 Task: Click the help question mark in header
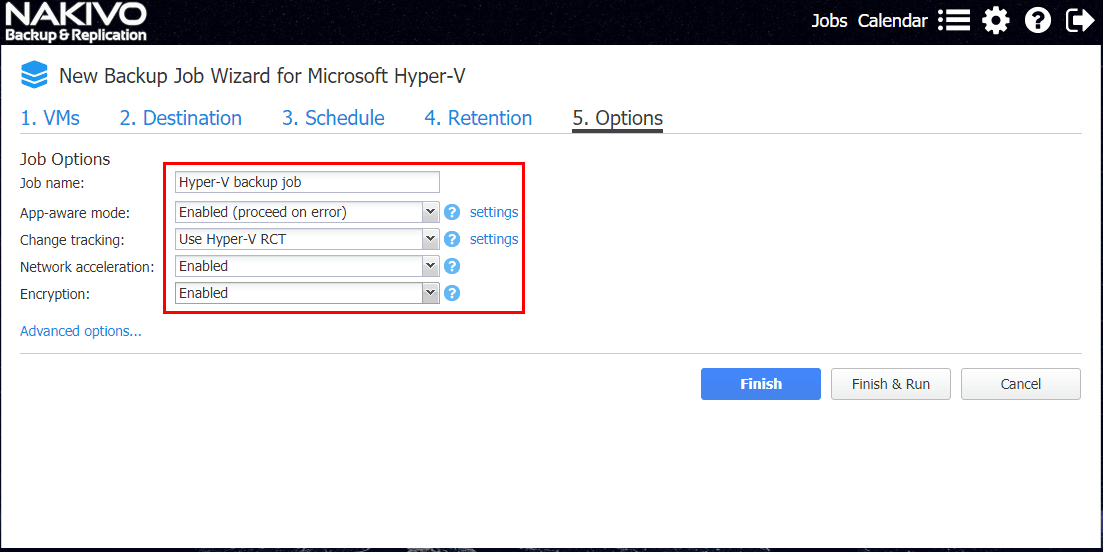[x=1038, y=20]
